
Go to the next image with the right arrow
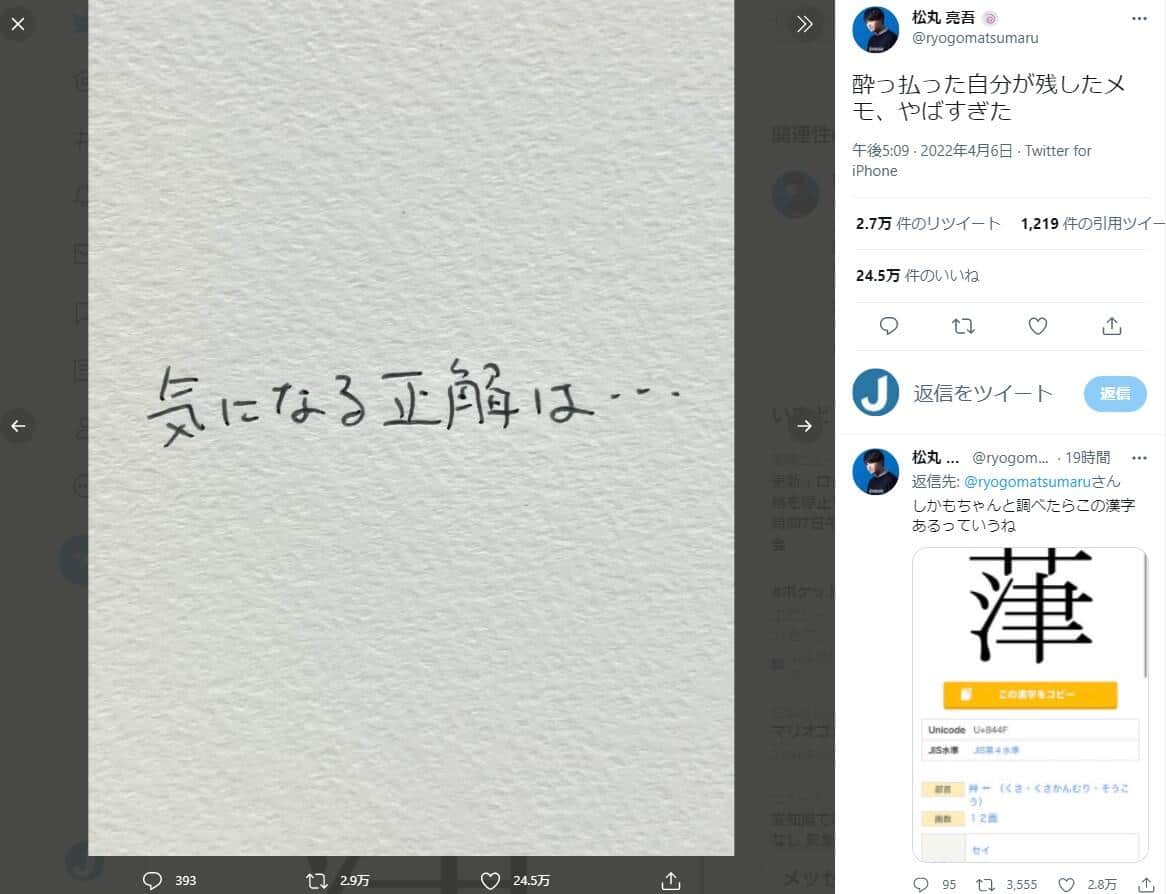point(805,425)
